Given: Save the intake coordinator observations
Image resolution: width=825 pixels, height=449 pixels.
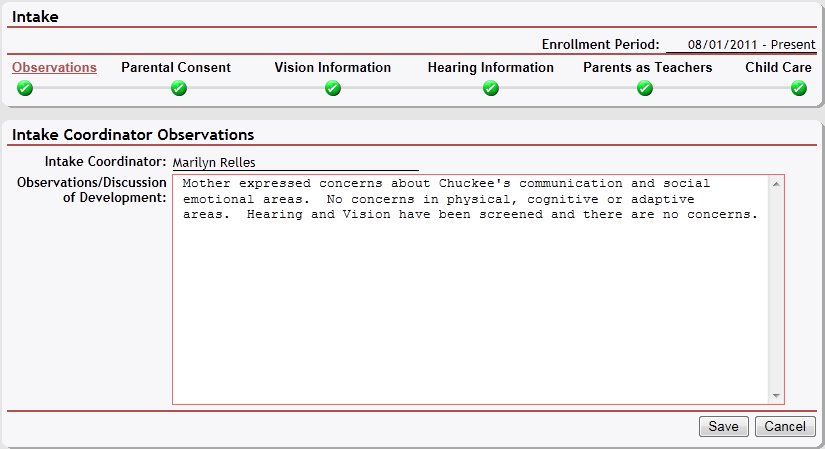Looking at the screenshot, I should point(723,427).
